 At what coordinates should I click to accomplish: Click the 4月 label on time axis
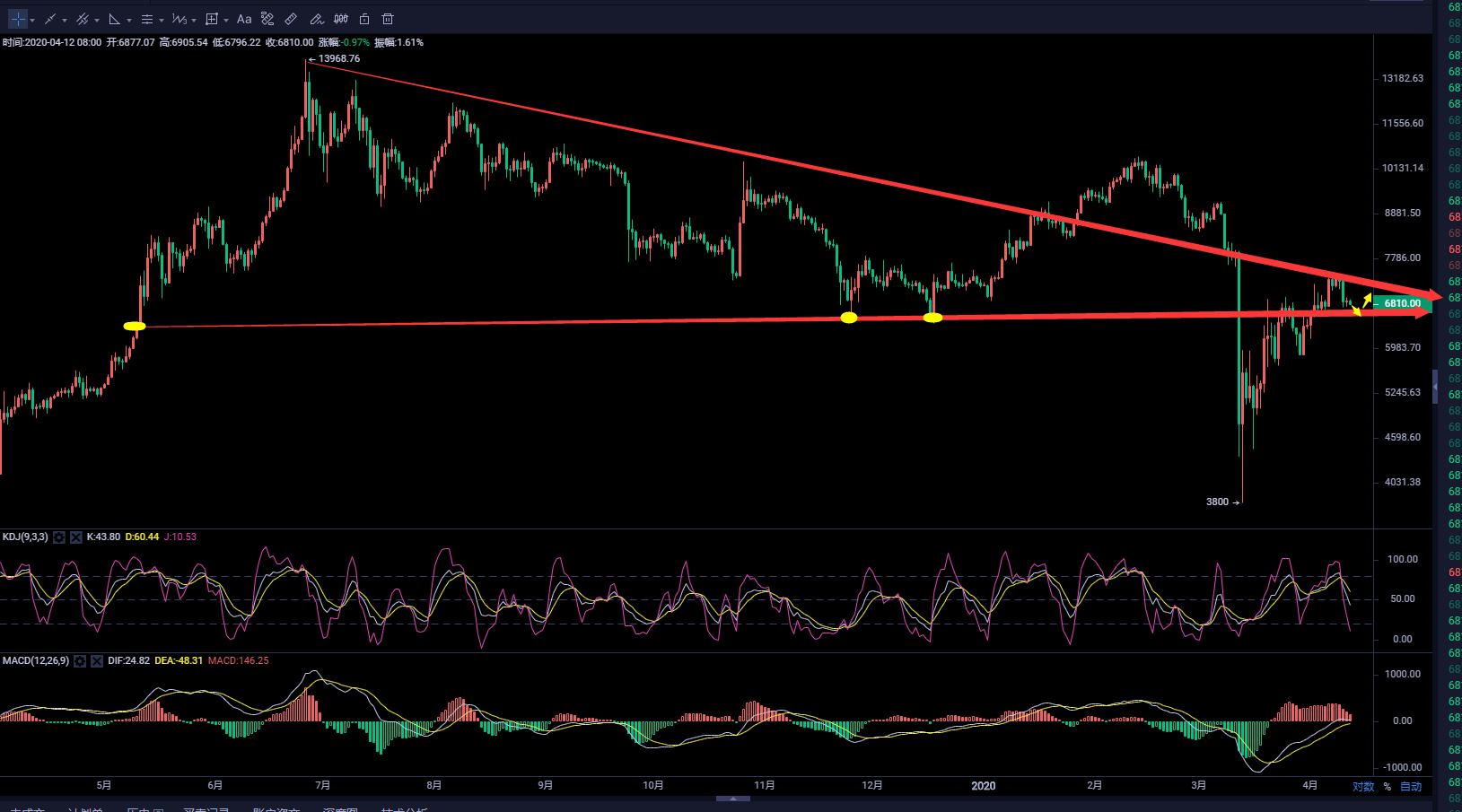[1310, 786]
